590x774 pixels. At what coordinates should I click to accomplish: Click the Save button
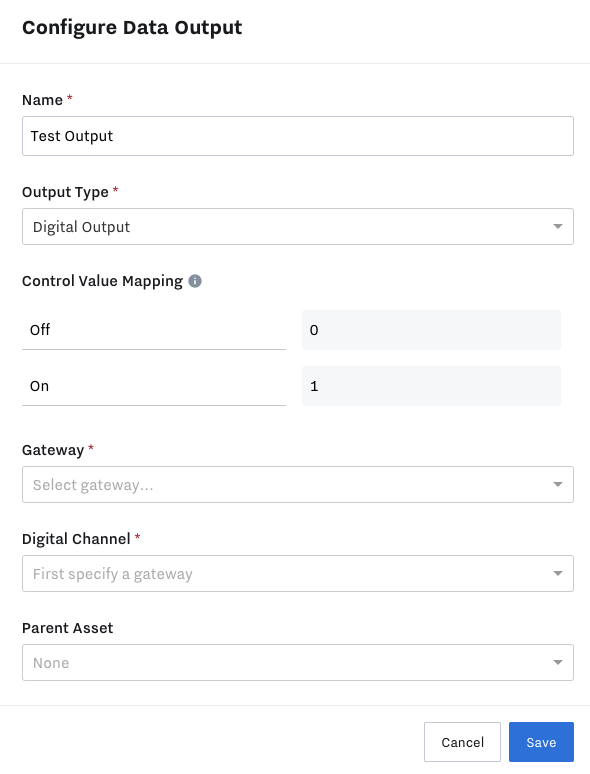click(x=541, y=742)
